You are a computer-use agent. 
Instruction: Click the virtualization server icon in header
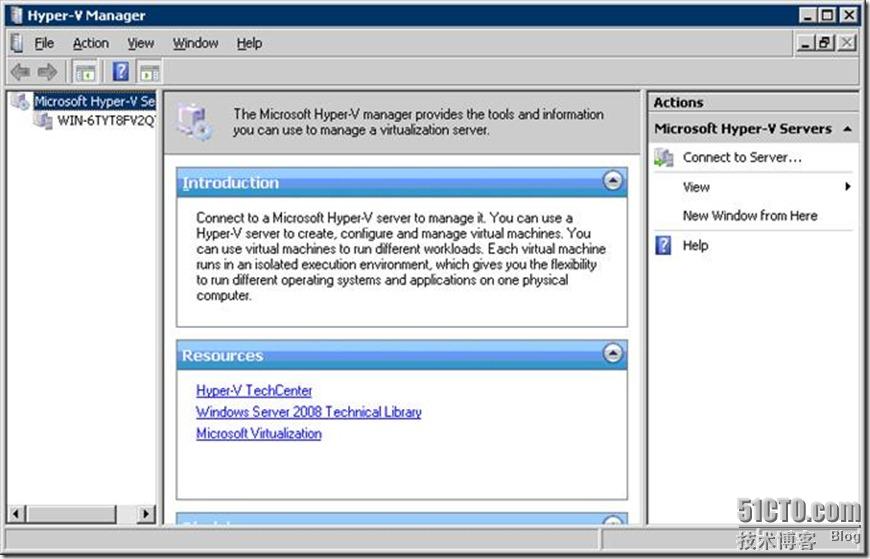coord(194,122)
